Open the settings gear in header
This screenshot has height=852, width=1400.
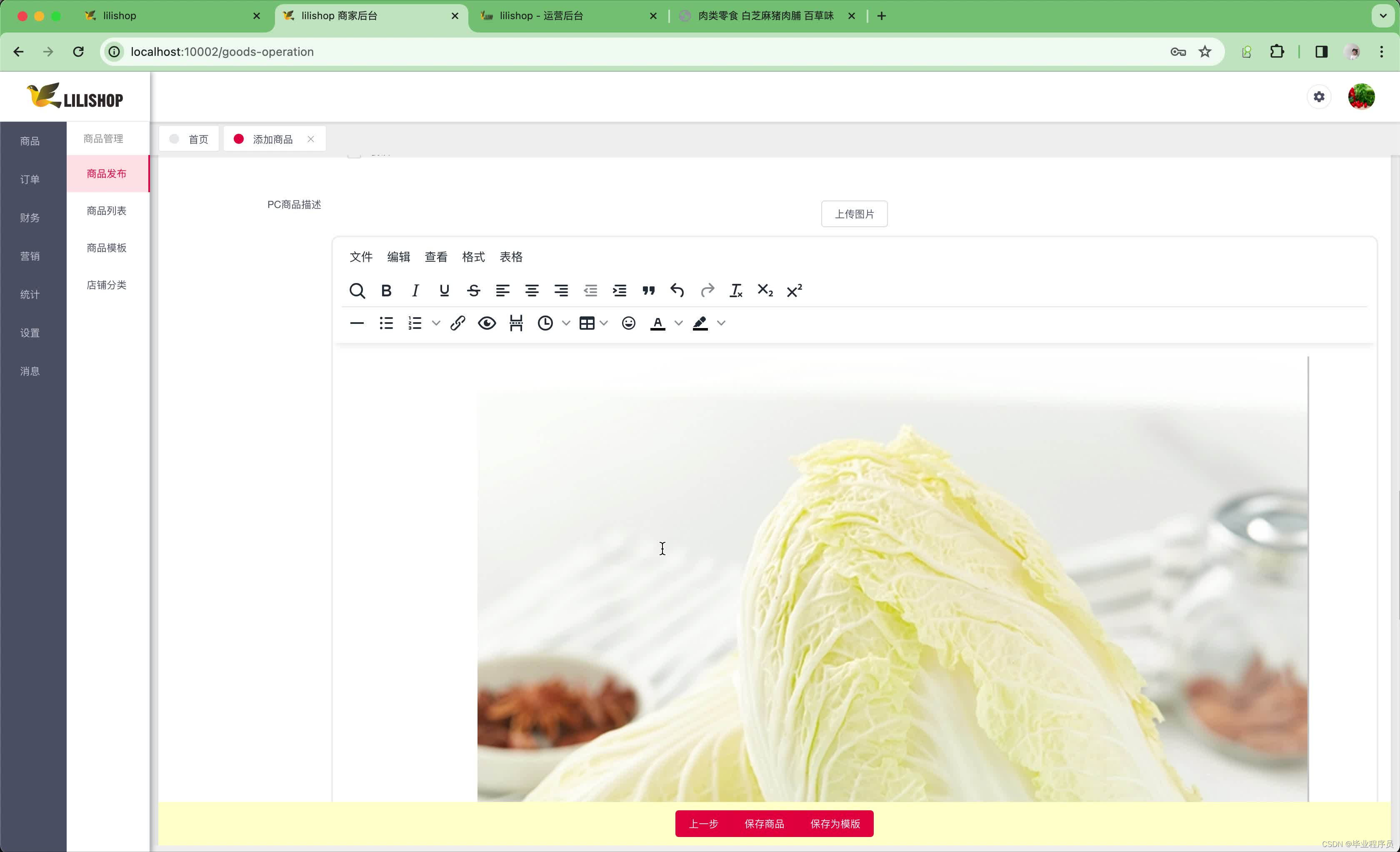point(1319,97)
